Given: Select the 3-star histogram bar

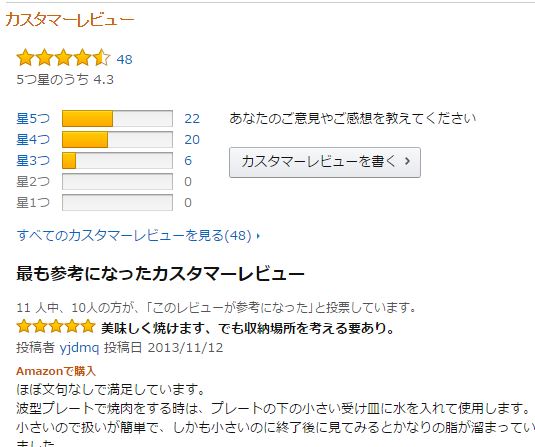Looking at the screenshot, I should coord(117,161).
